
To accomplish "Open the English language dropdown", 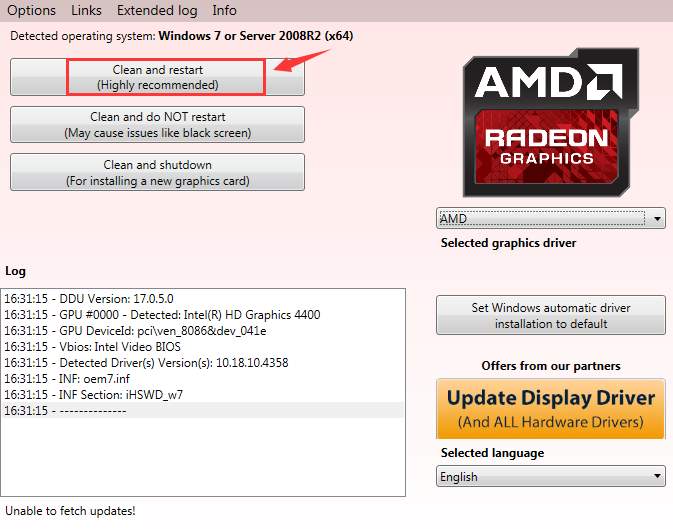I will [551, 476].
